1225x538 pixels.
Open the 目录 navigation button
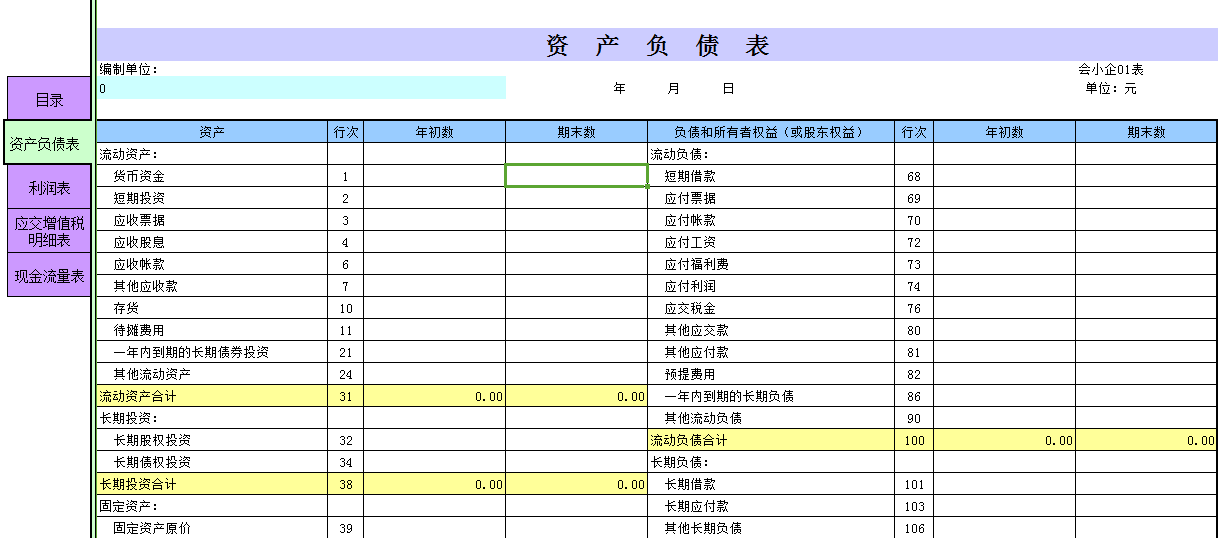tap(49, 99)
